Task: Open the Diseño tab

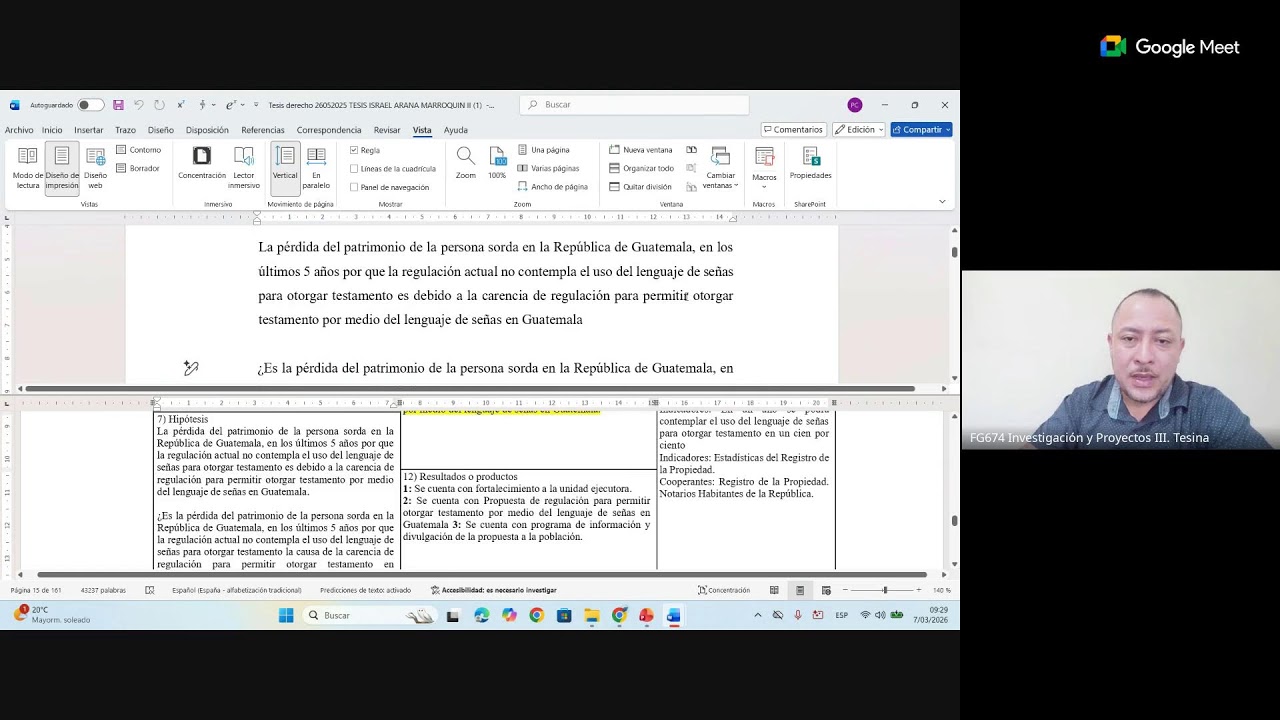Action: click(x=161, y=130)
